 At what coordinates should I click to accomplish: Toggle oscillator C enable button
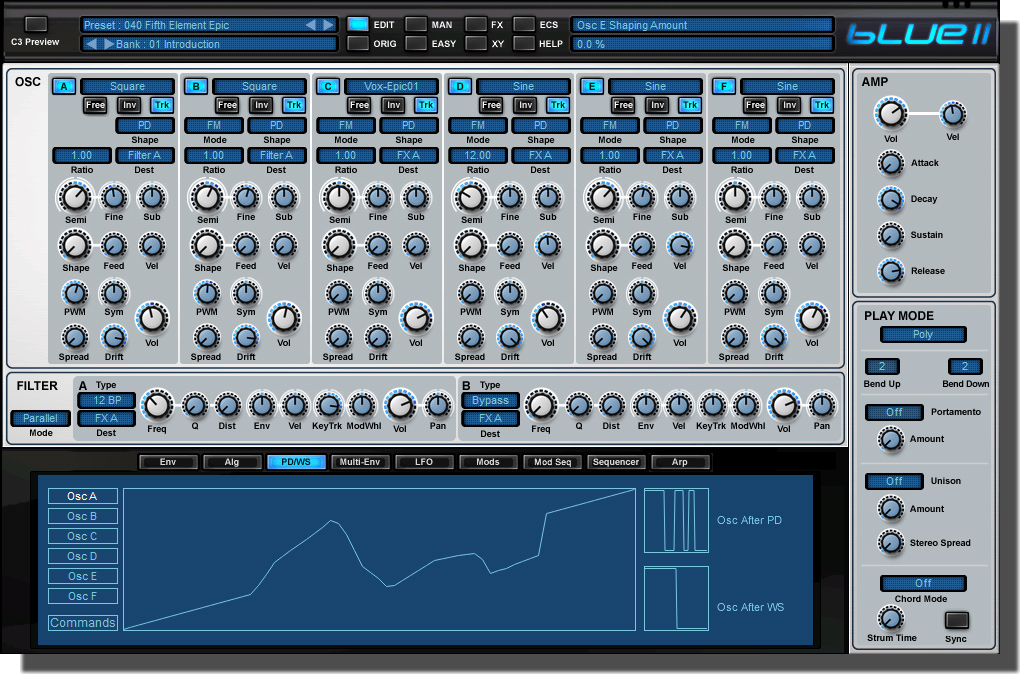coord(328,86)
